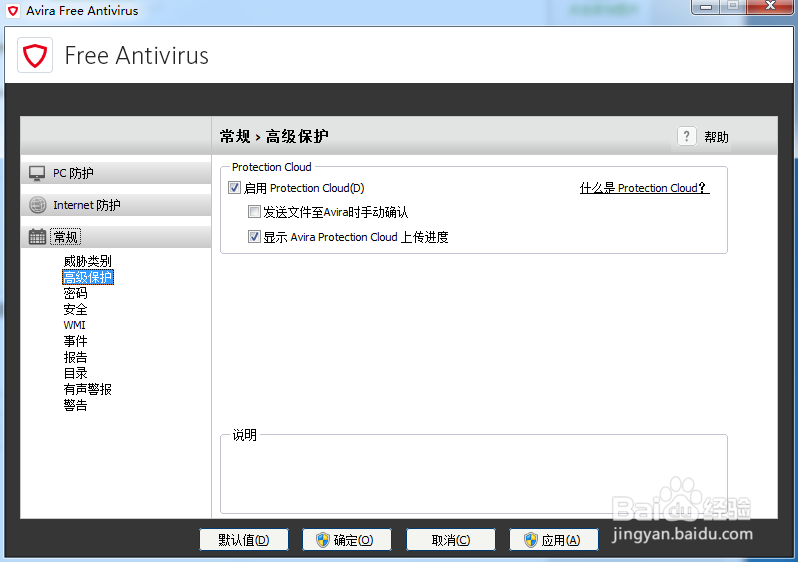Open the PC 防护 section
This screenshot has height=562, width=798.
(116, 173)
